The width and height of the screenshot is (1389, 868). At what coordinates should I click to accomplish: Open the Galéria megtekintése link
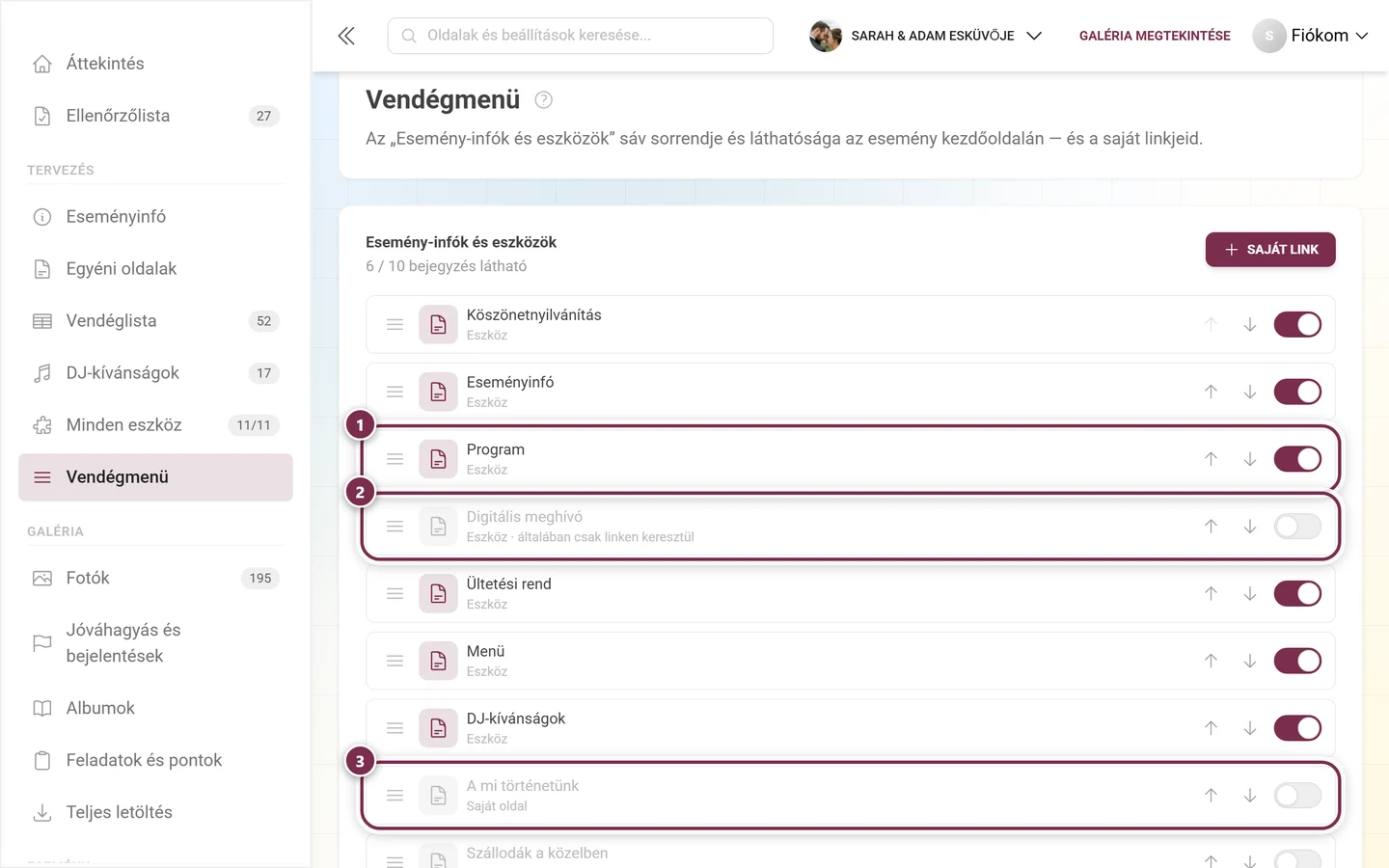[x=1155, y=36]
